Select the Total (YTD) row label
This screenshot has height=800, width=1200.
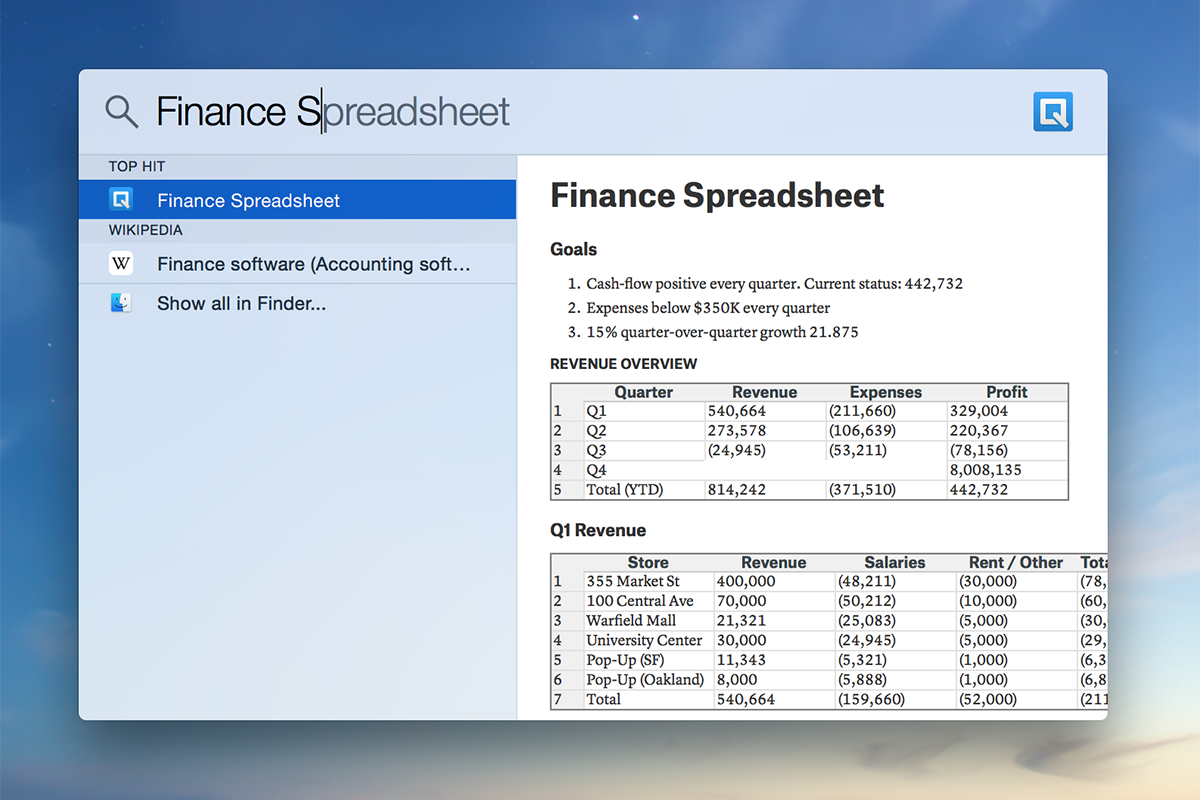tap(625, 490)
